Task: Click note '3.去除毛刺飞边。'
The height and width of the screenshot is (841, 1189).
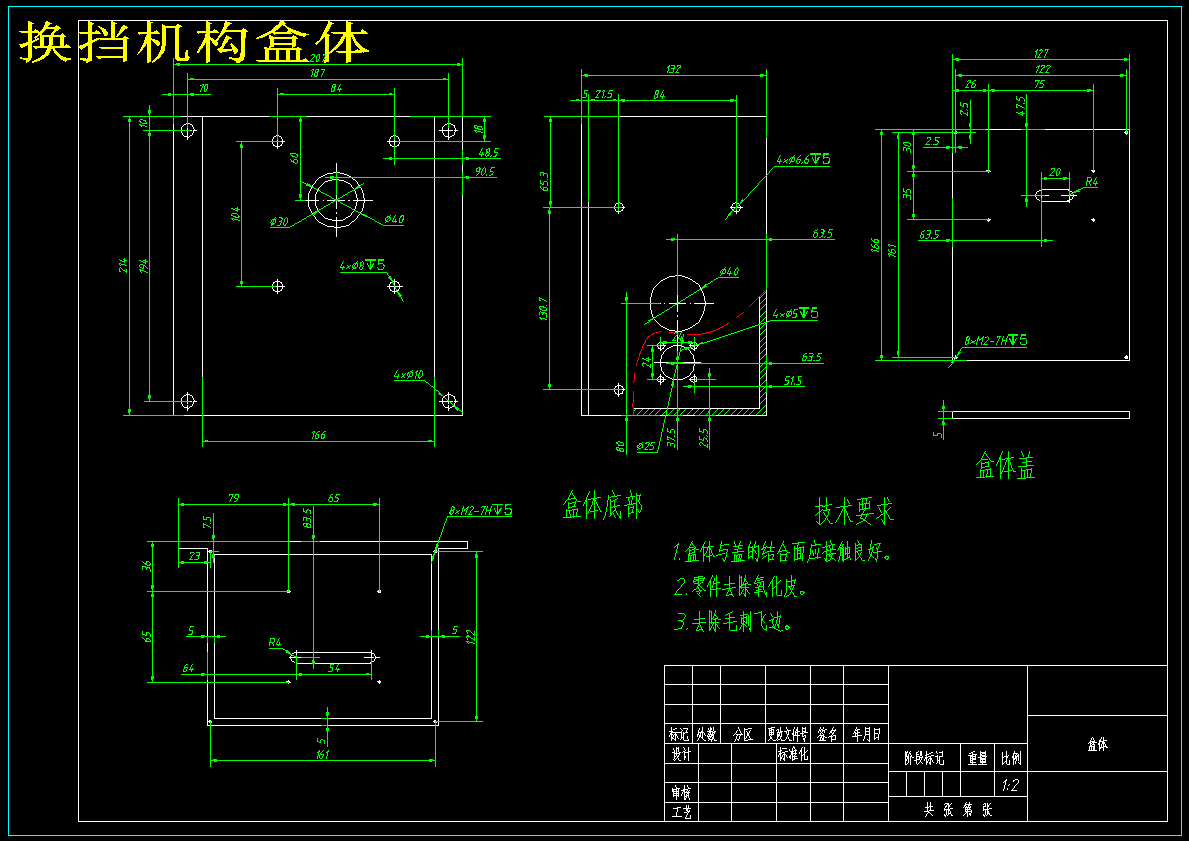Action: click(x=734, y=623)
